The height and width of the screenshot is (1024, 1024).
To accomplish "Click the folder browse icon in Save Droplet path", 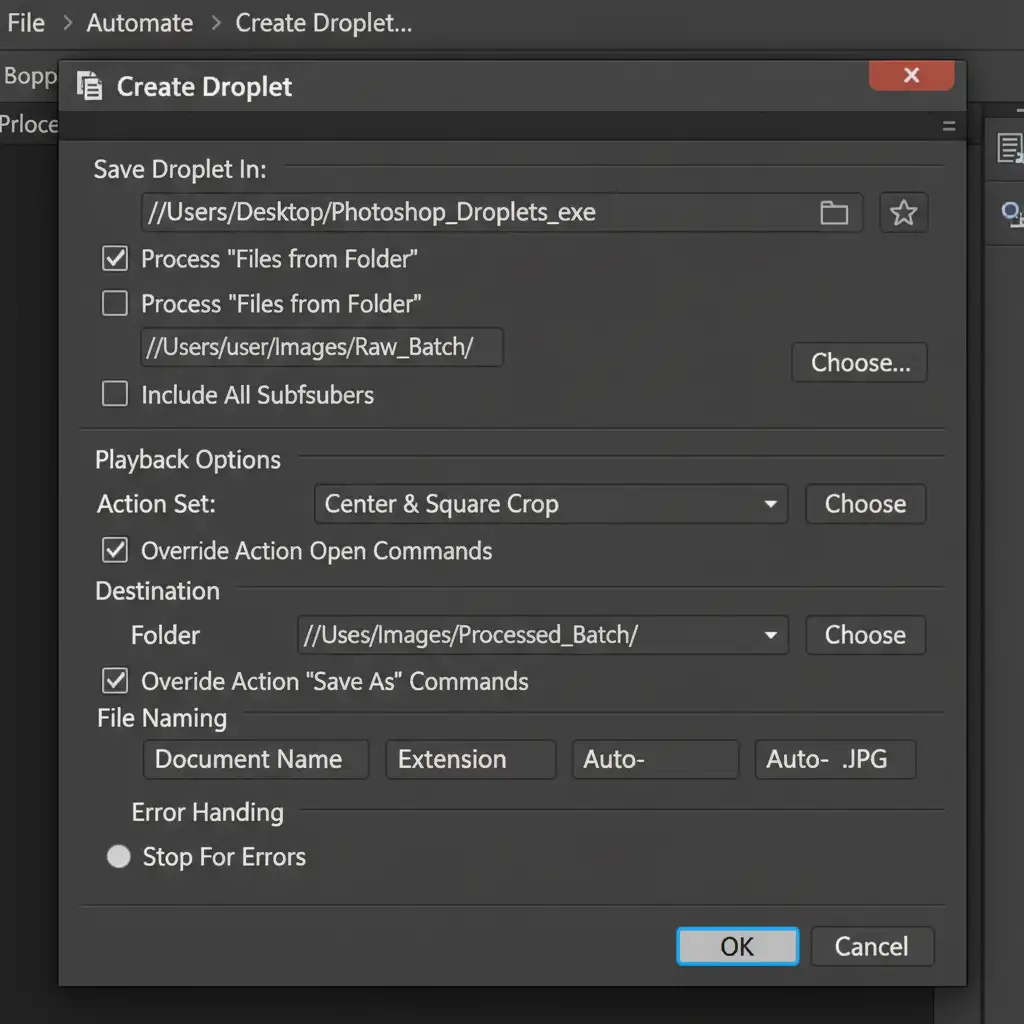I will coord(833,213).
